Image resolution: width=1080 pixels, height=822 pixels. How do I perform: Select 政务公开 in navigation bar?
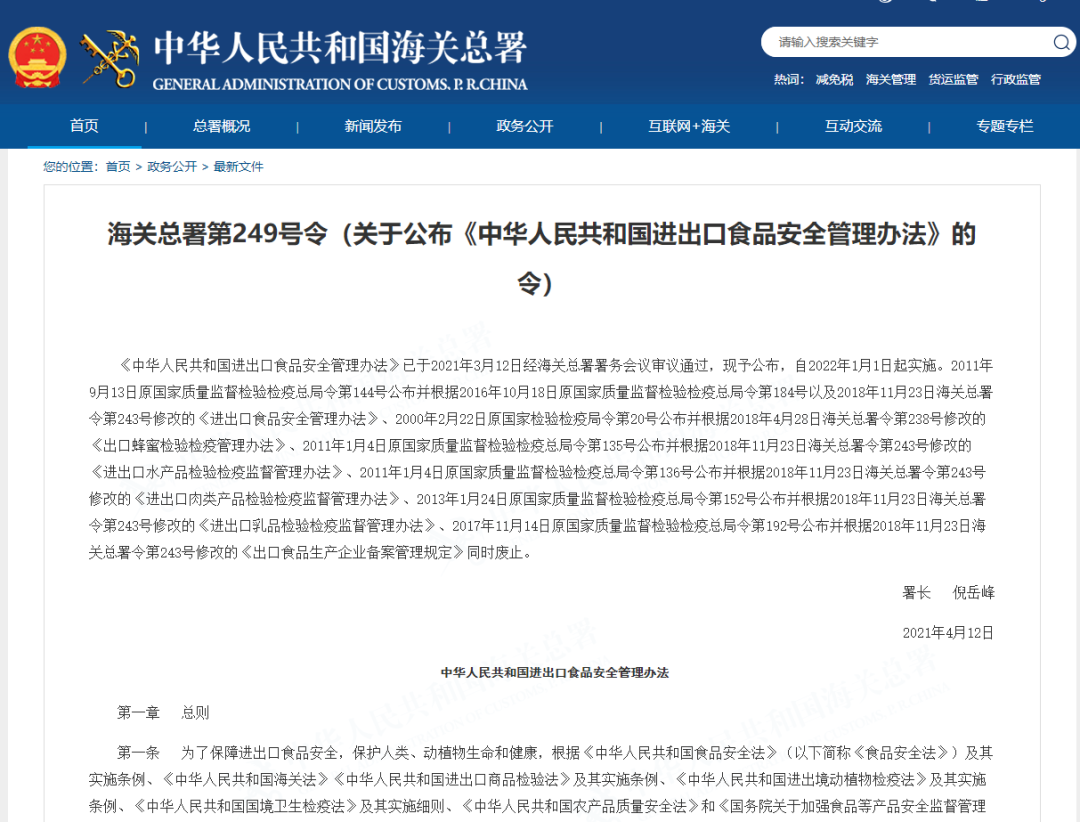(x=525, y=126)
